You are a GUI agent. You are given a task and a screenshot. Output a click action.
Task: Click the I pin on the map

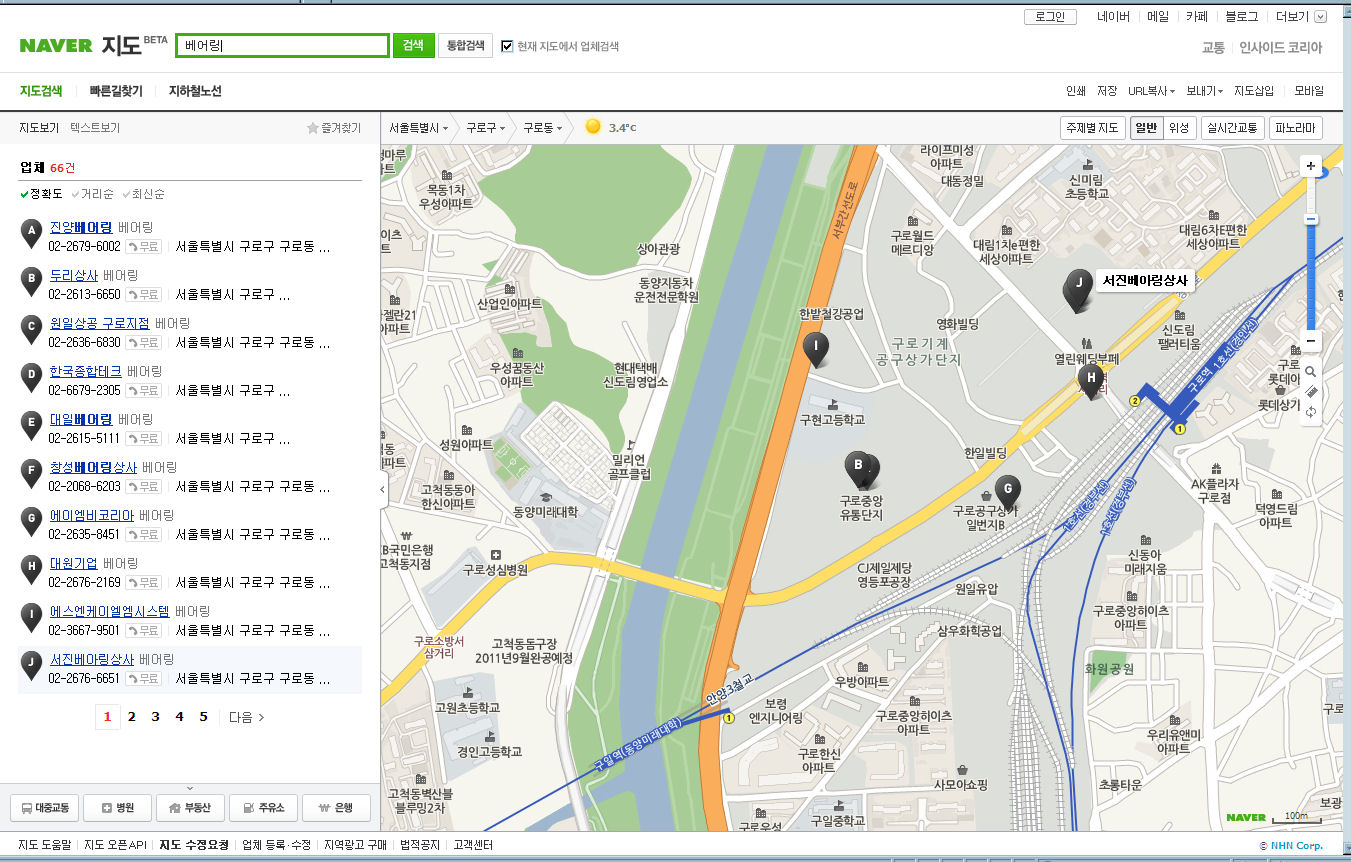pyautogui.click(x=816, y=350)
